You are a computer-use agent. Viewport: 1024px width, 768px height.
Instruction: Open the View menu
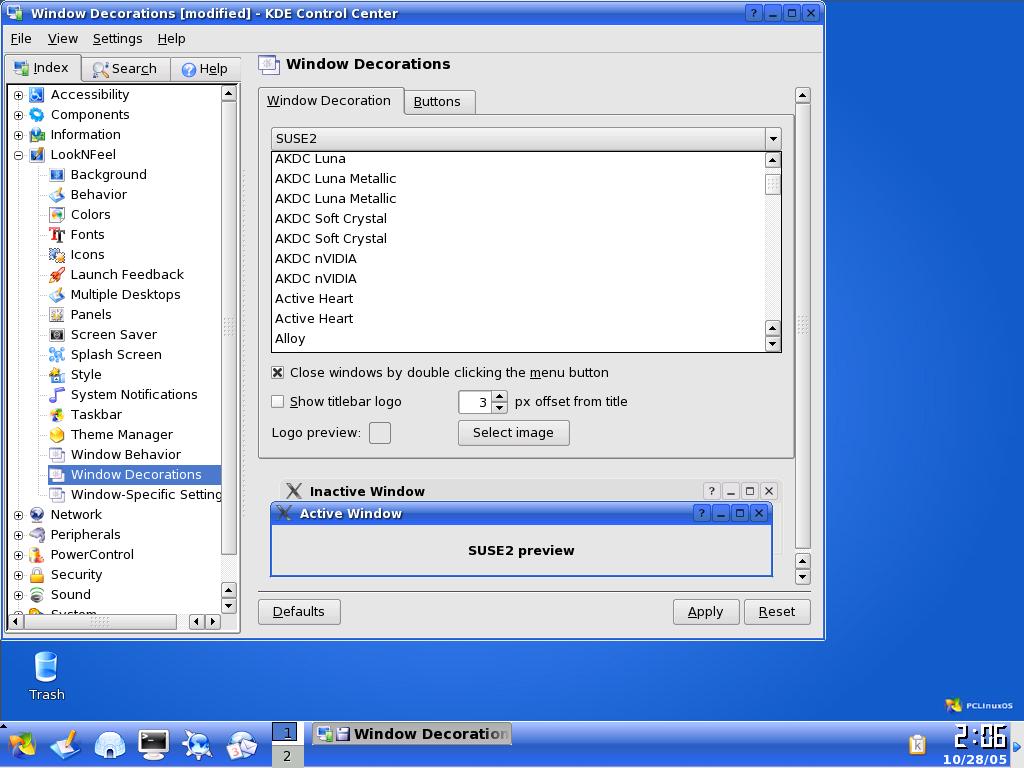63,39
